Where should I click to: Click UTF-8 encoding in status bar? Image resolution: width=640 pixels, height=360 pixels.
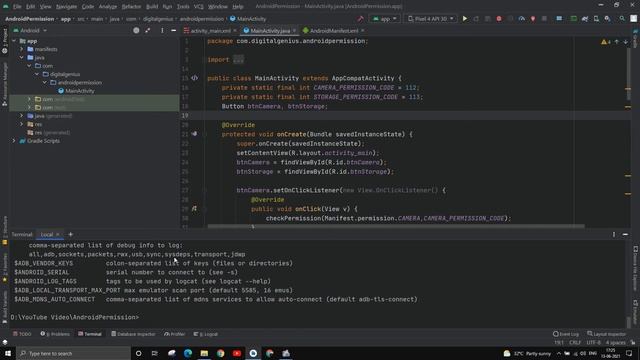(x=593, y=342)
